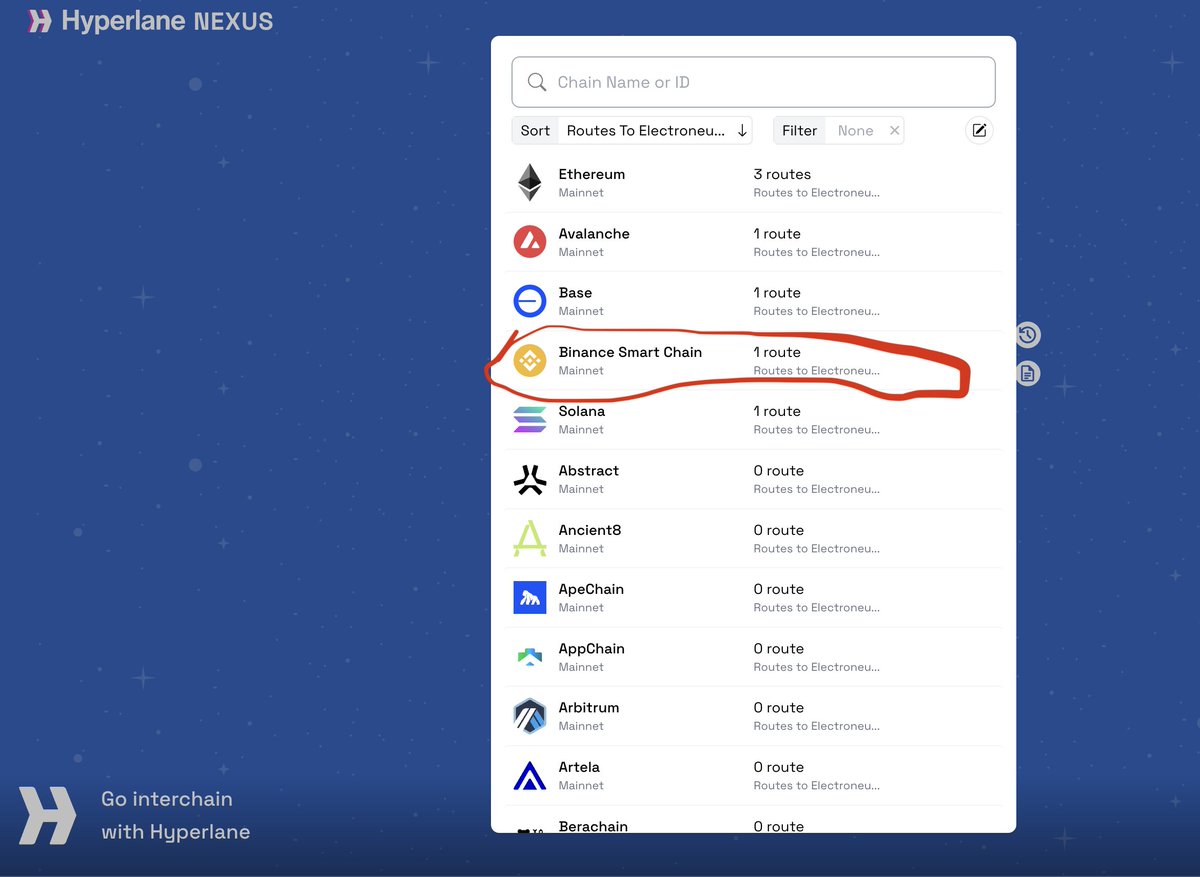Select the Berachain row name
The height and width of the screenshot is (877, 1200).
(593, 826)
